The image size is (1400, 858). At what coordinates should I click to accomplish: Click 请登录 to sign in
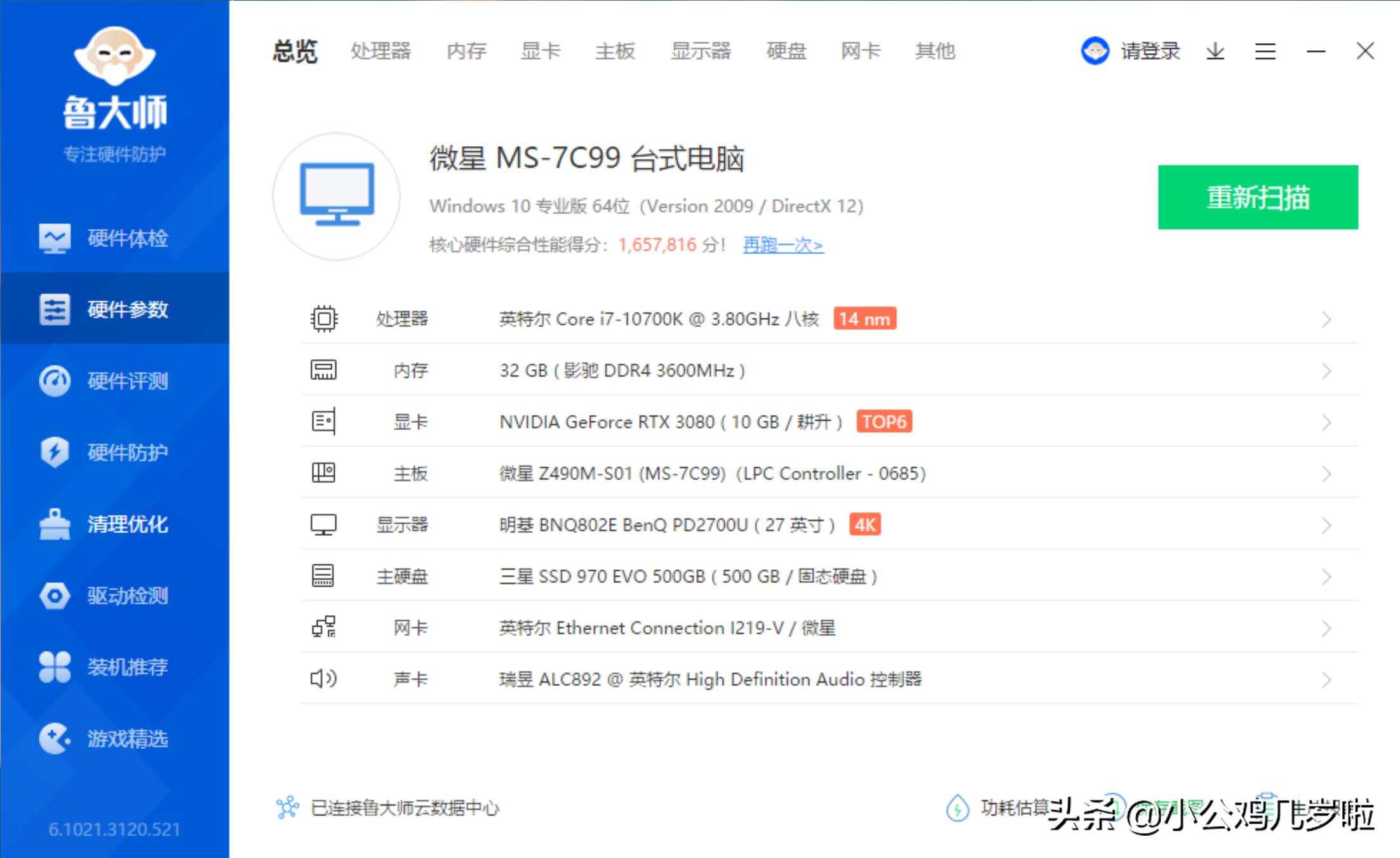point(1150,51)
